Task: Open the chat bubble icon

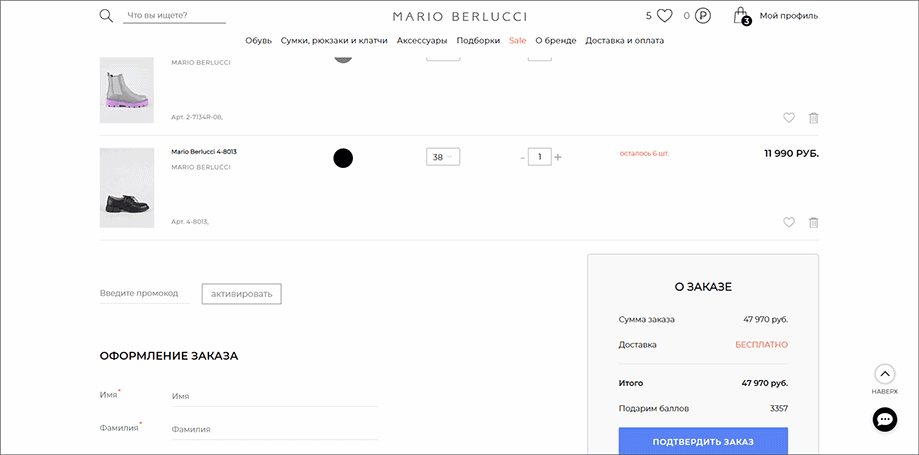Action: [884, 419]
